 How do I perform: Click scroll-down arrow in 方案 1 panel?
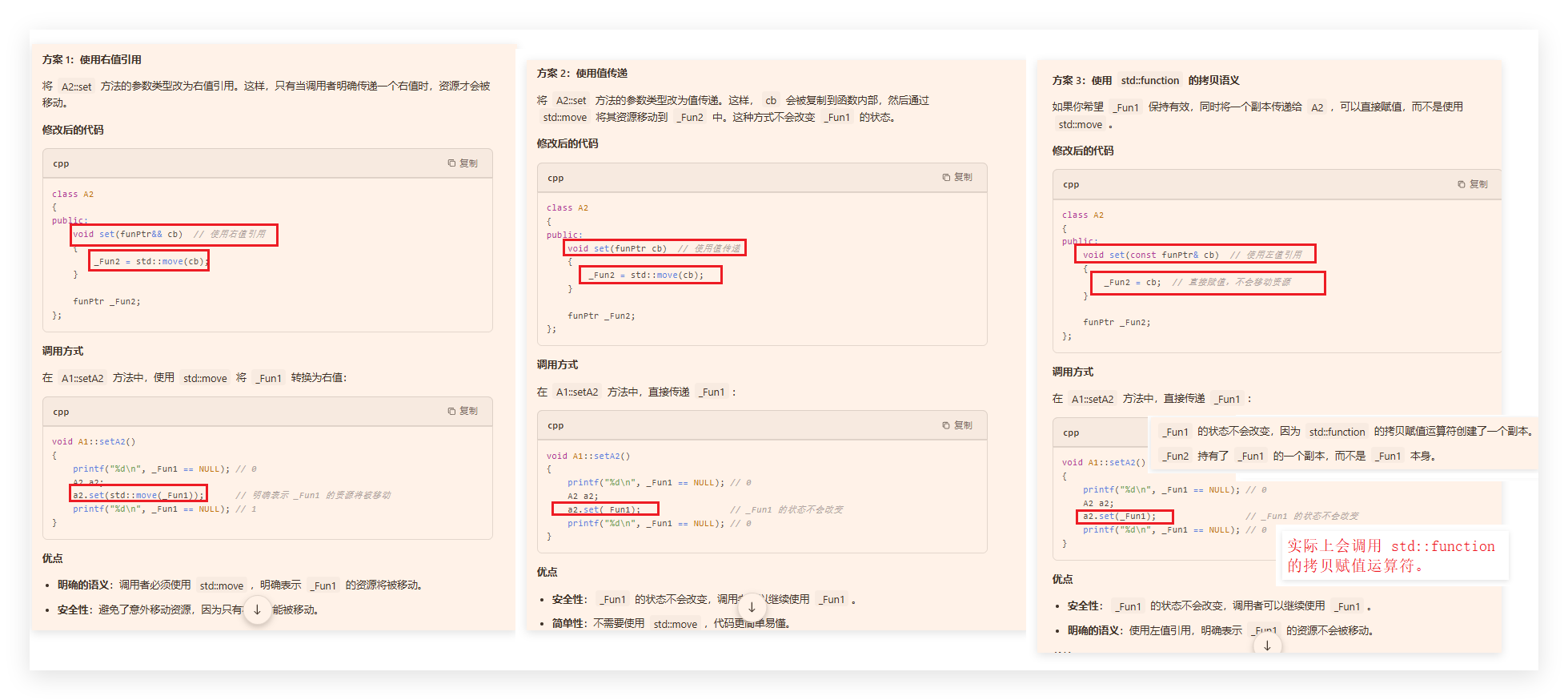coord(257,609)
